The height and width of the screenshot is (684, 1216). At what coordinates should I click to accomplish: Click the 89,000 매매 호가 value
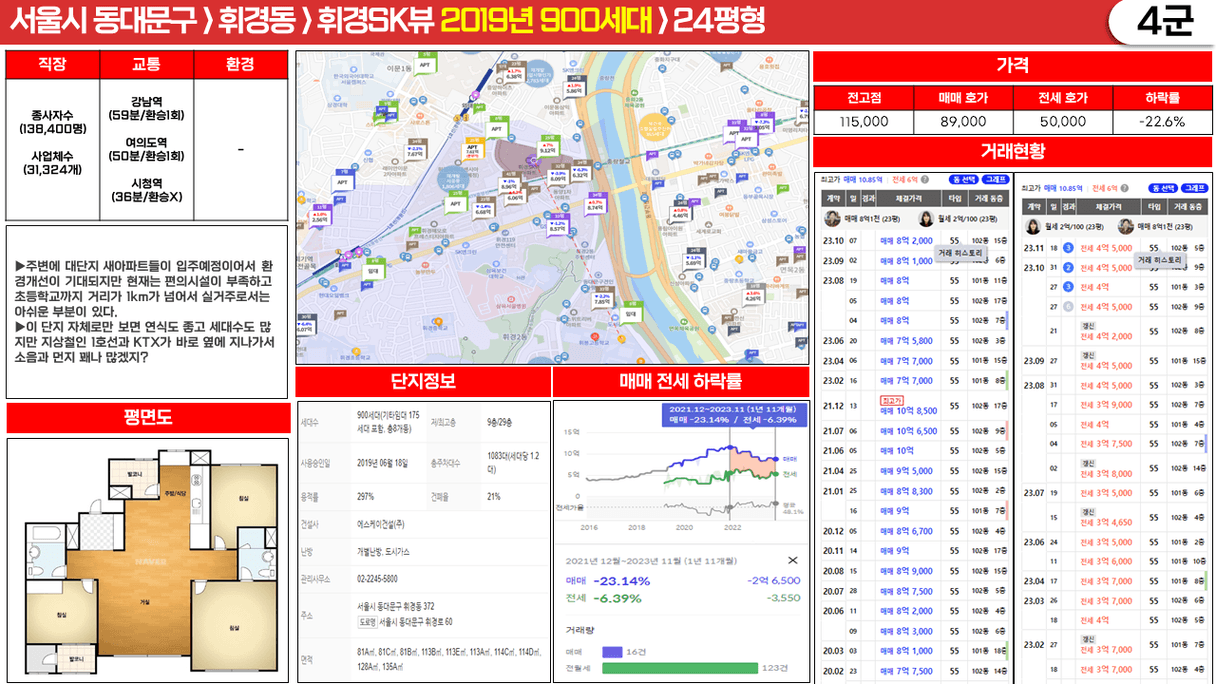963,121
